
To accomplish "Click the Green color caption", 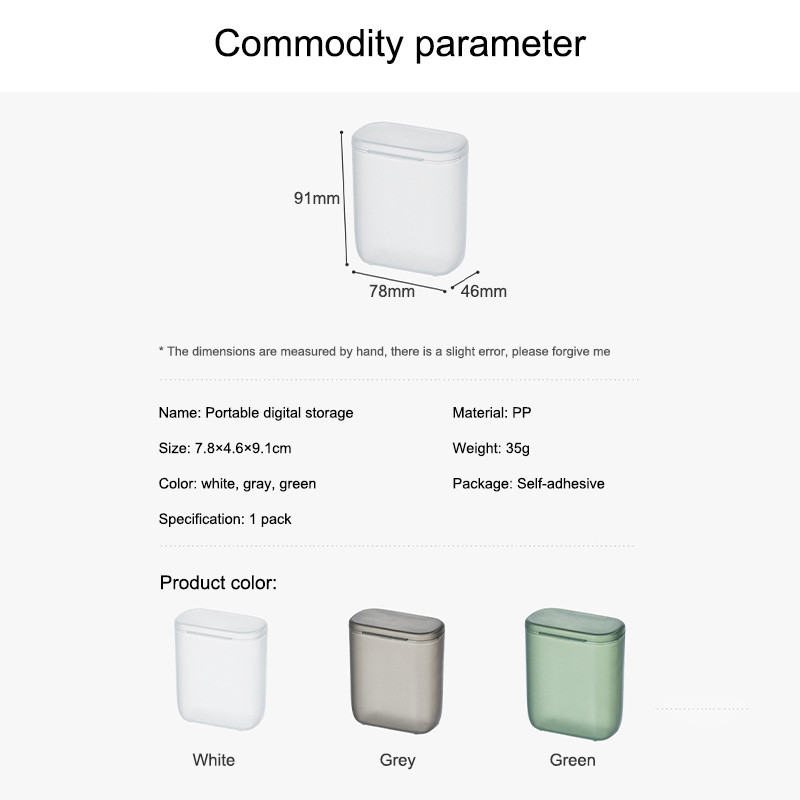I will [572, 760].
